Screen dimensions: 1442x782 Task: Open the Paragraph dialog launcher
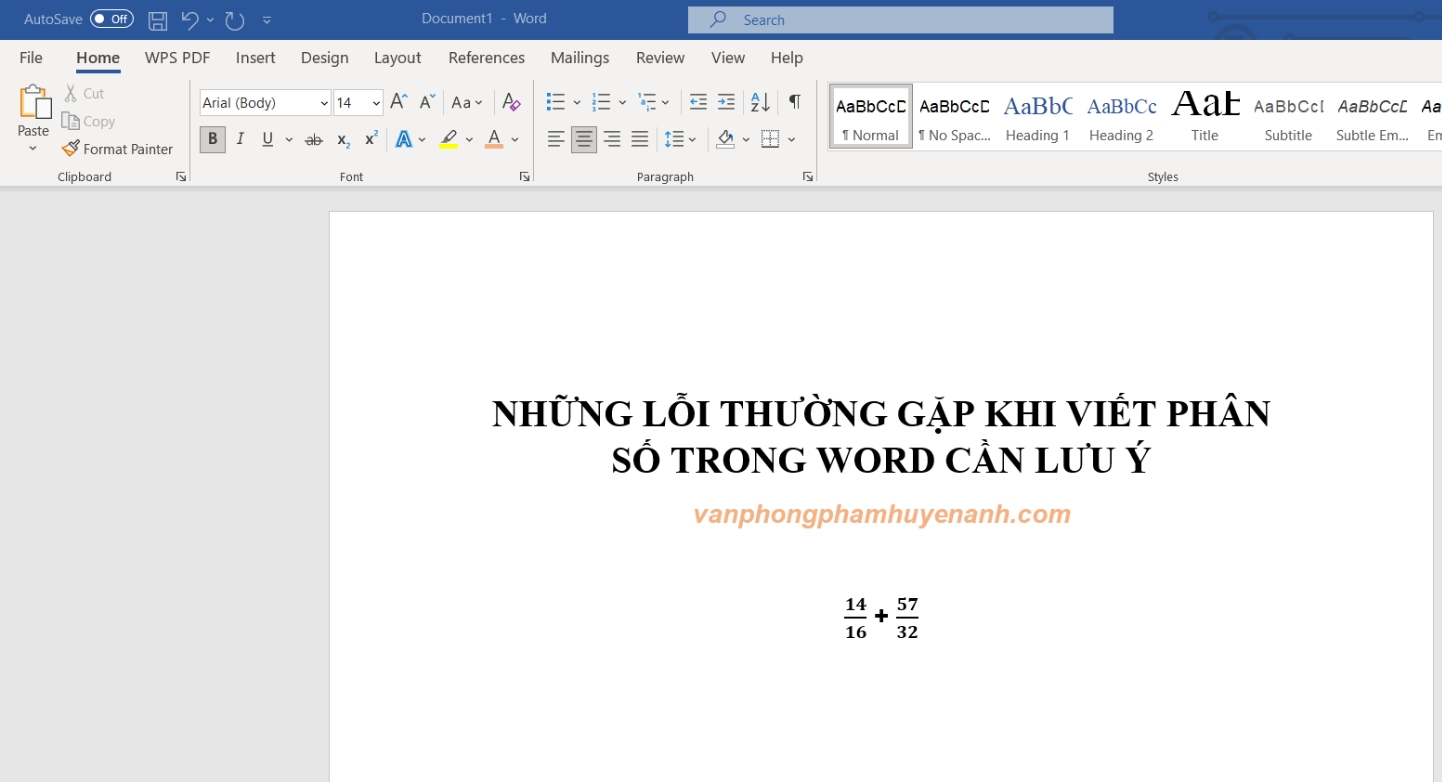tap(807, 177)
